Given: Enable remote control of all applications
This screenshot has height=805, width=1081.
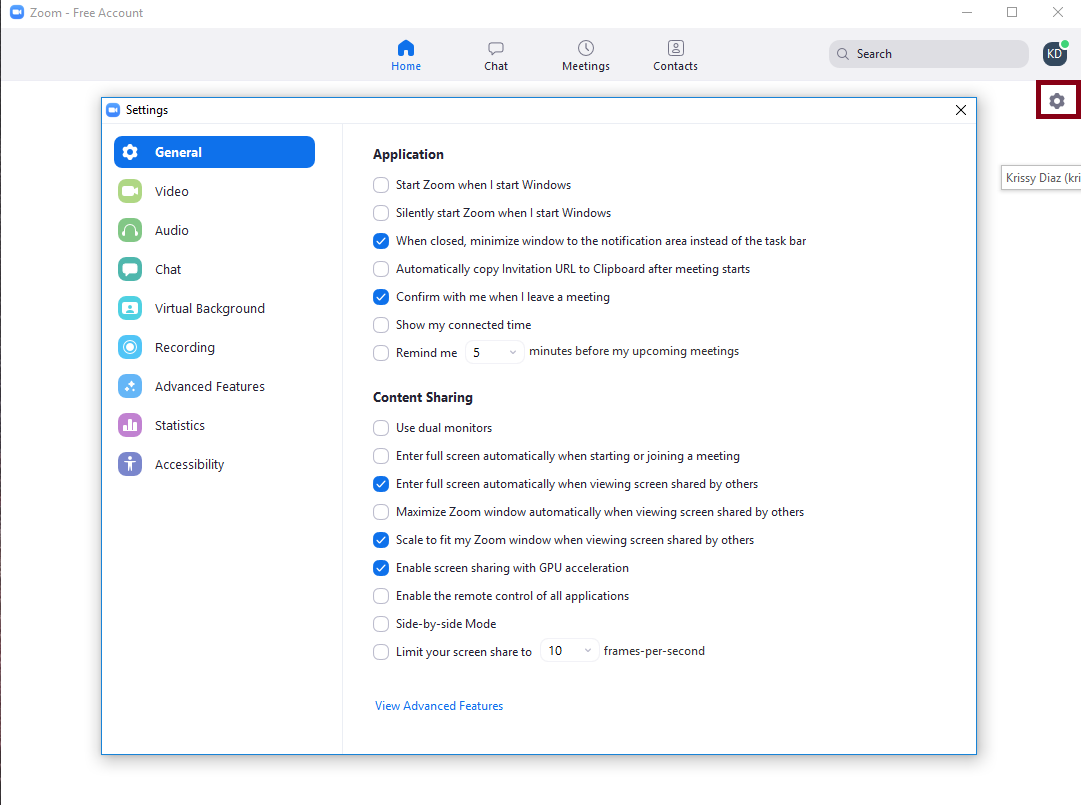Looking at the screenshot, I should [x=381, y=596].
